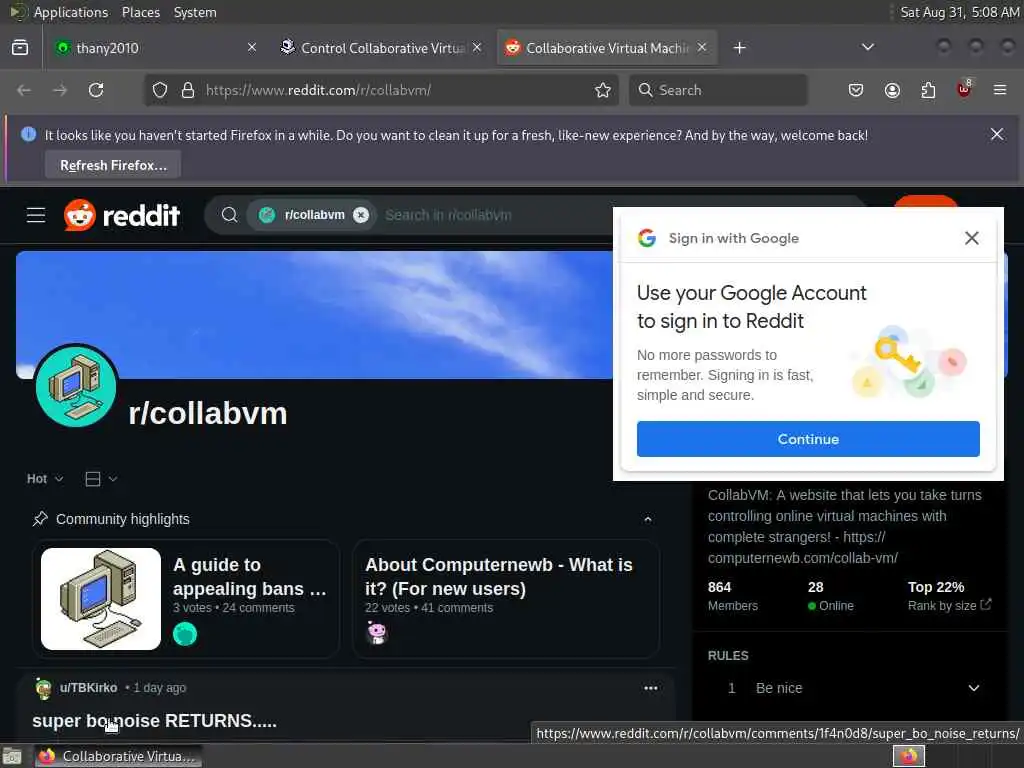Select Collaborative Virtua... taskbar window button
Screen dimensions: 1024x768
(118, 756)
